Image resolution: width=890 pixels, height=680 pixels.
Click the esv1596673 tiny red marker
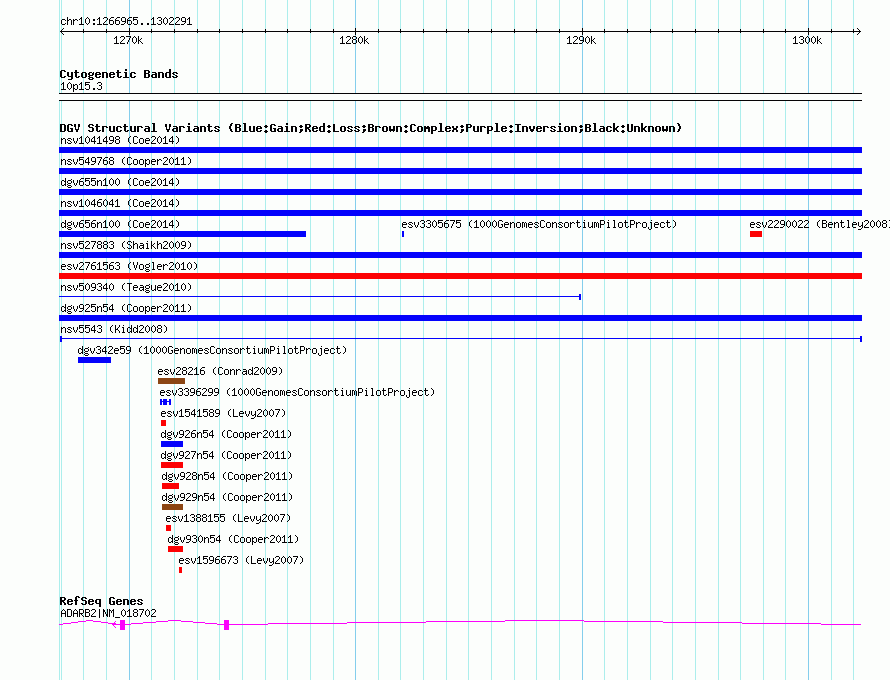coord(180,570)
